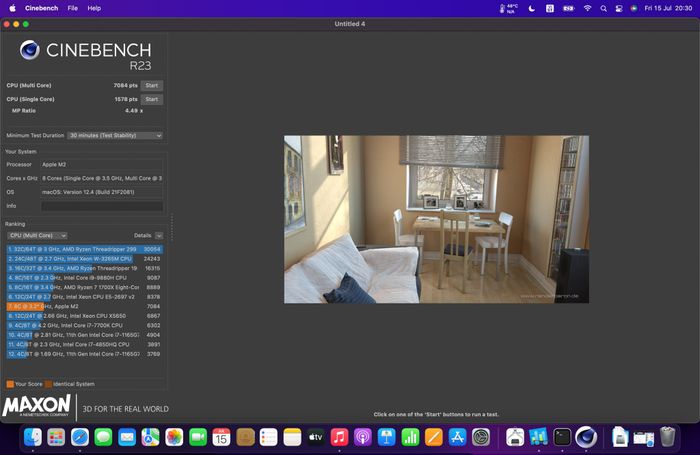Open the Cinebench application menu
700x455 pixels.
pyautogui.click(x=42, y=8)
